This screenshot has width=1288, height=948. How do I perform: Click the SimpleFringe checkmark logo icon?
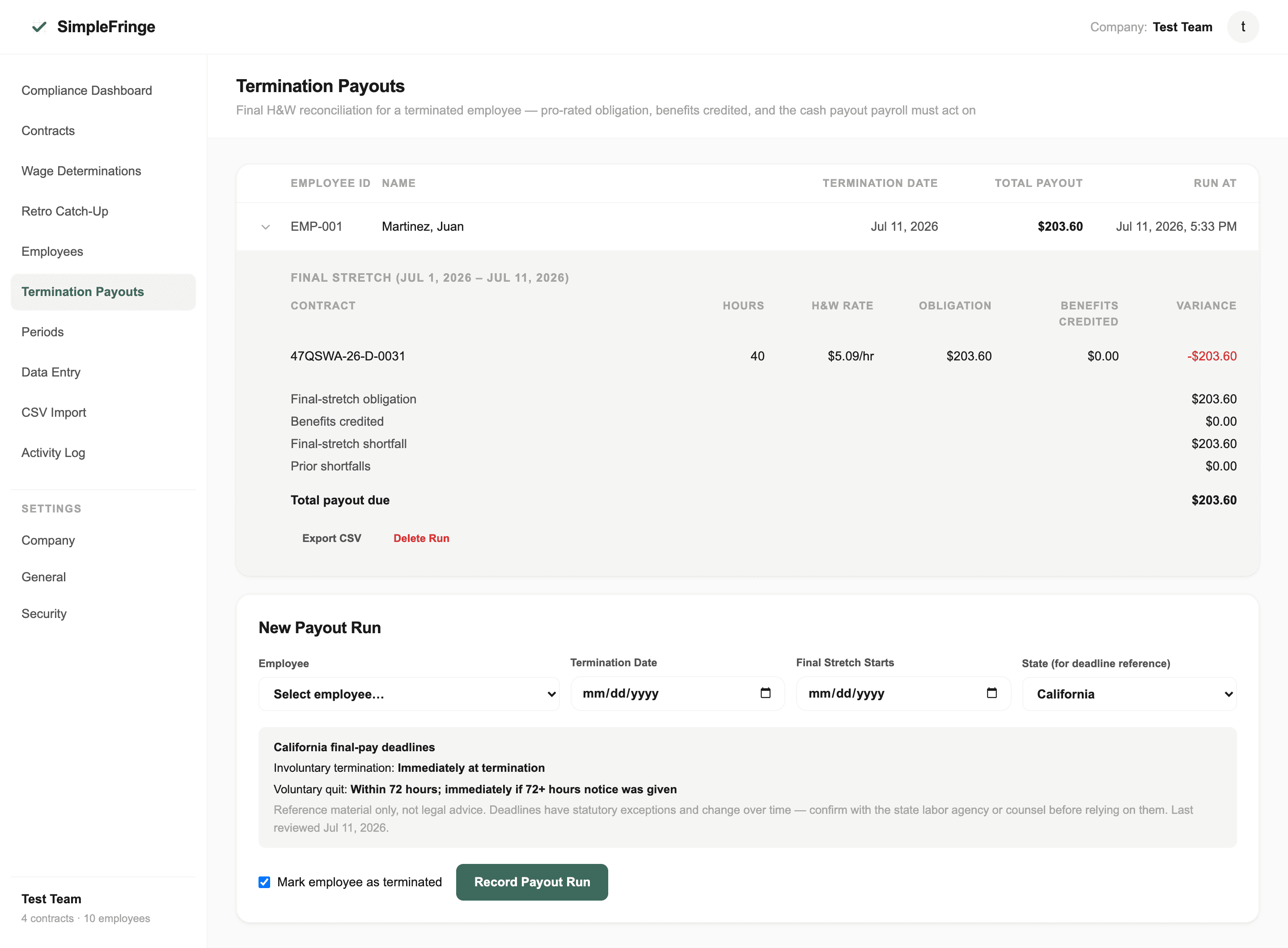pos(39,27)
